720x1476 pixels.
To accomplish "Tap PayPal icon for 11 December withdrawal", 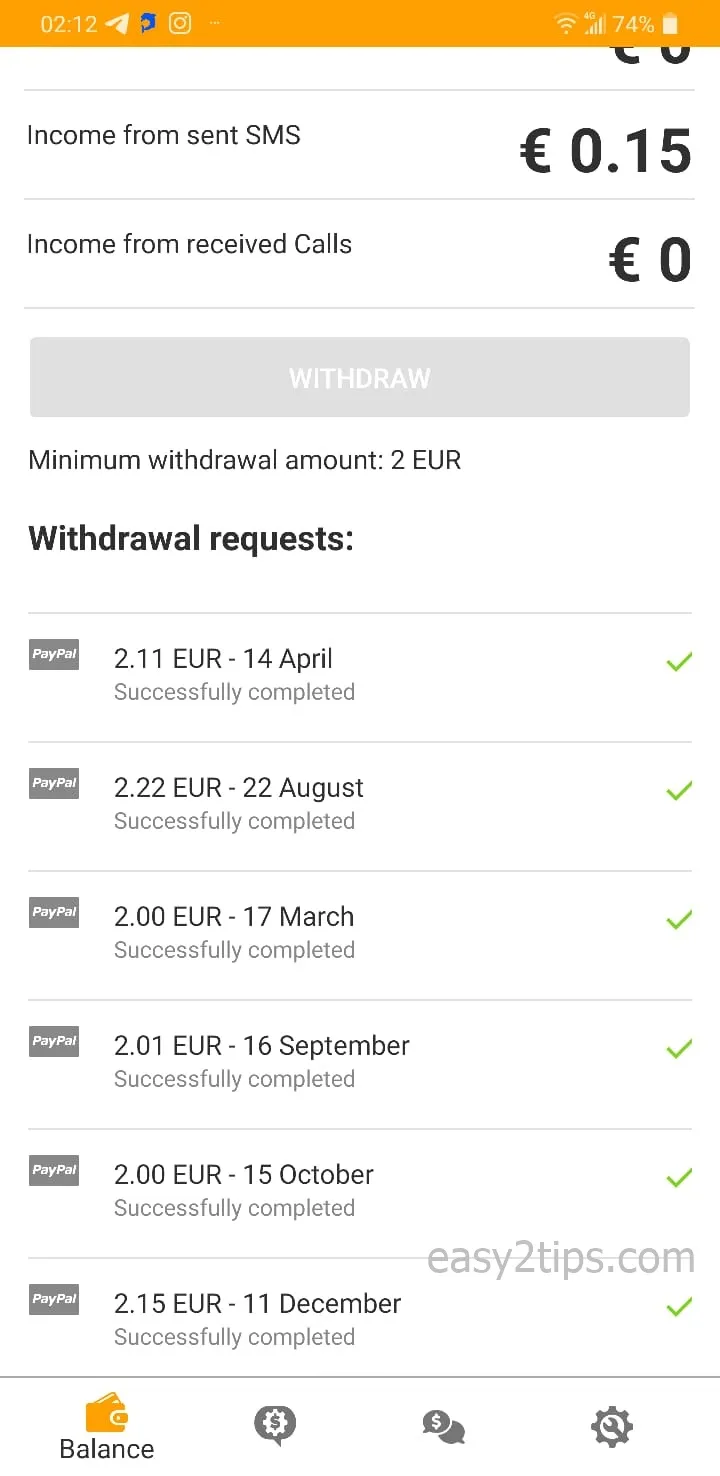I will coord(54,1299).
